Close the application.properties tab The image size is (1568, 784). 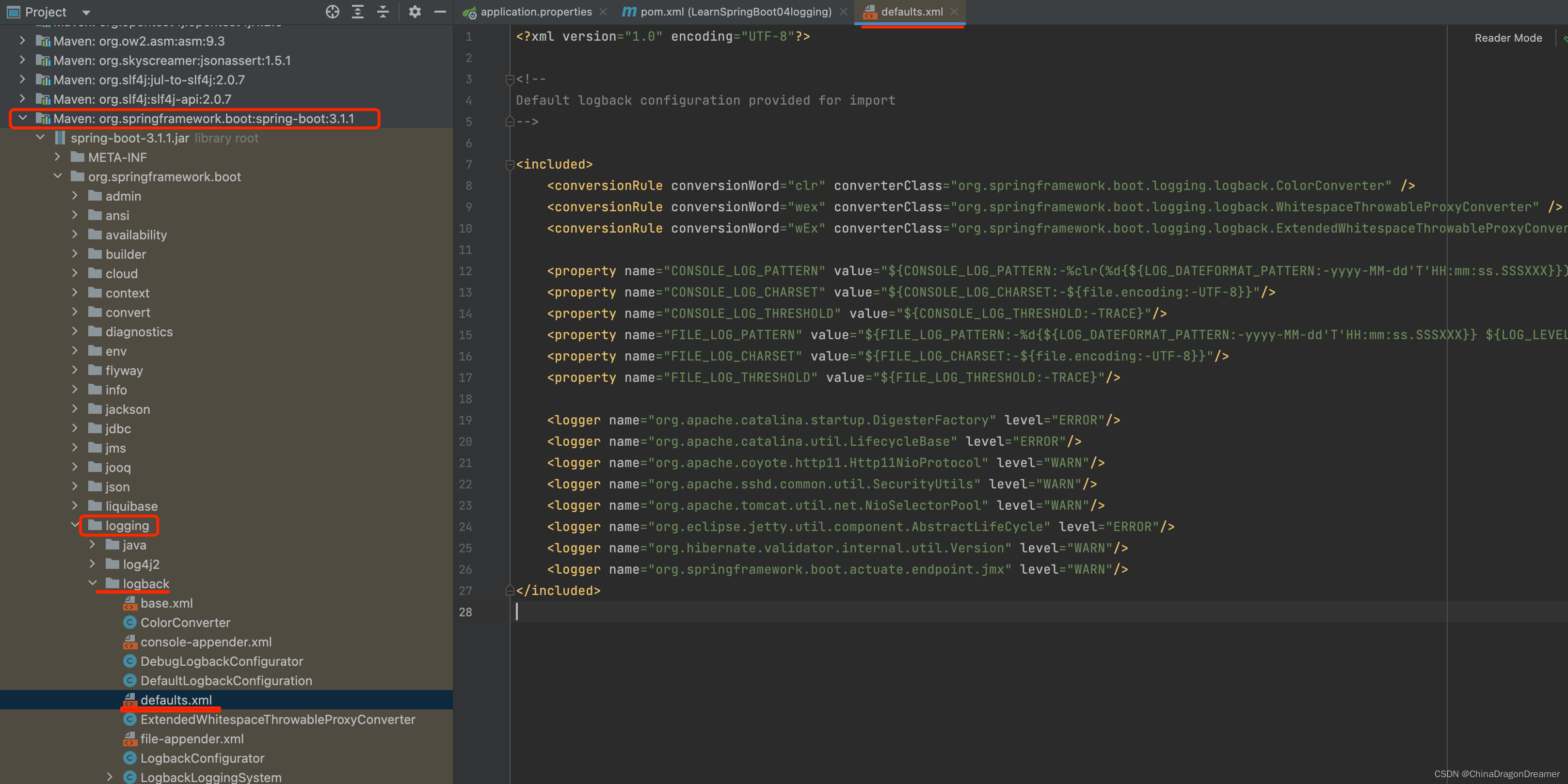(603, 12)
